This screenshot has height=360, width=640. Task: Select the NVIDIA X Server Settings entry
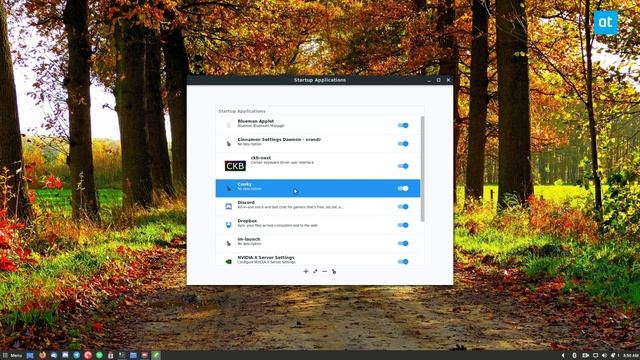click(266, 258)
